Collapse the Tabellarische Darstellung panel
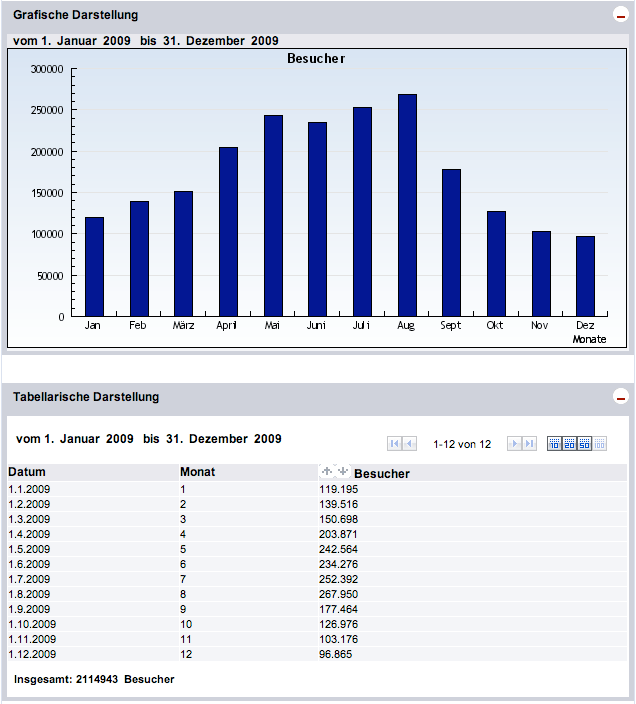Image resolution: width=636 pixels, height=704 pixels. (x=620, y=398)
